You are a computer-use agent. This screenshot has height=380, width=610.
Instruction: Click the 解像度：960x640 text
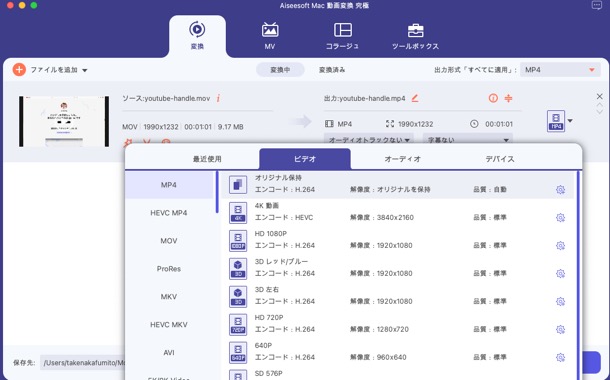pyautogui.click(x=378, y=357)
